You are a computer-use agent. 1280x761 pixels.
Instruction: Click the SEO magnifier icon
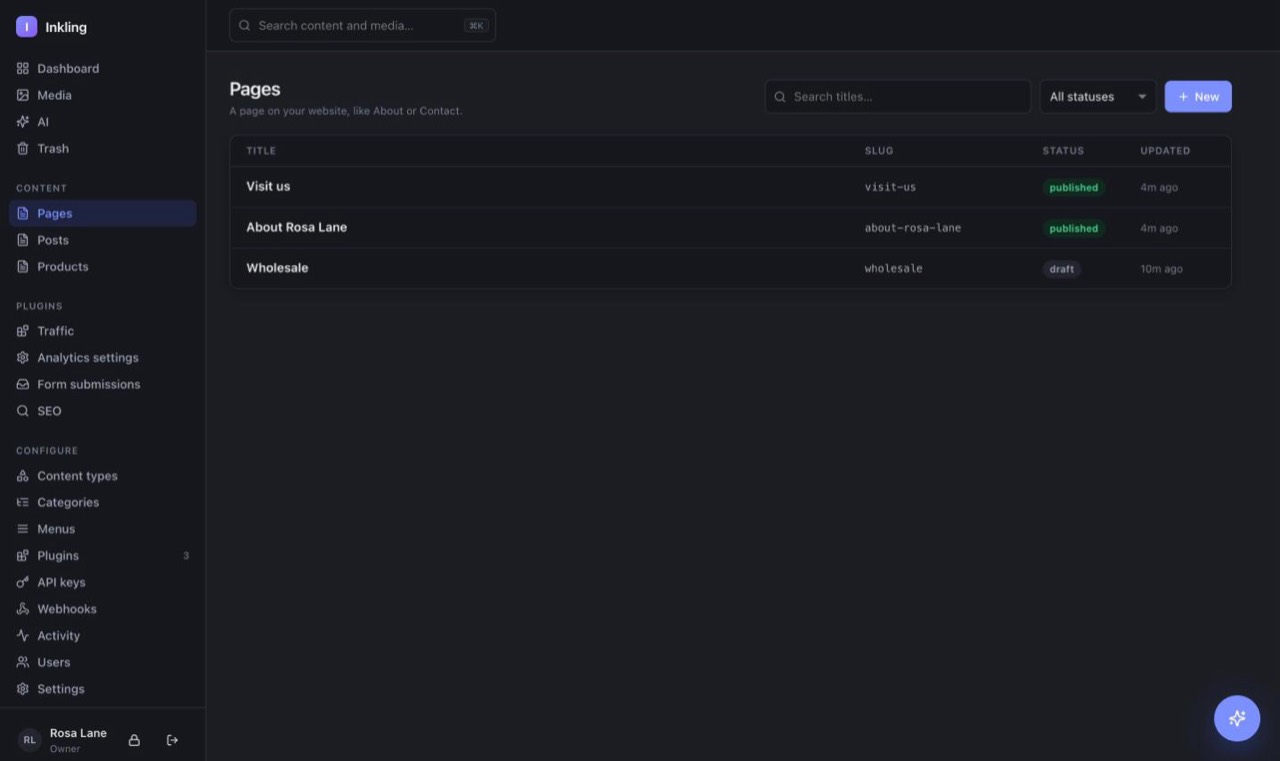(23, 411)
